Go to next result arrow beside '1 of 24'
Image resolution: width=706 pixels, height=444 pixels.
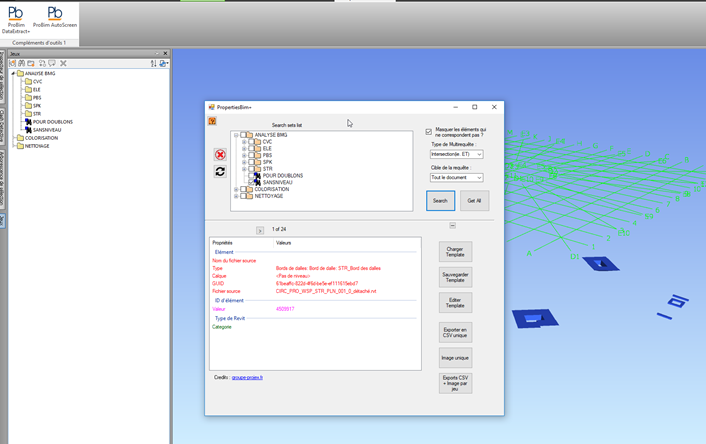[260, 231]
